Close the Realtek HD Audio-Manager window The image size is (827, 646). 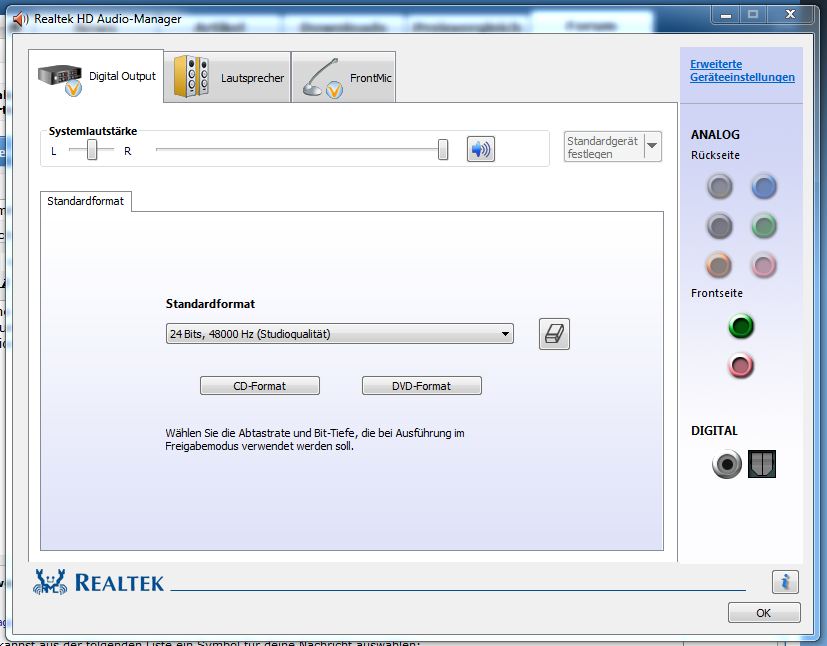(790, 15)
